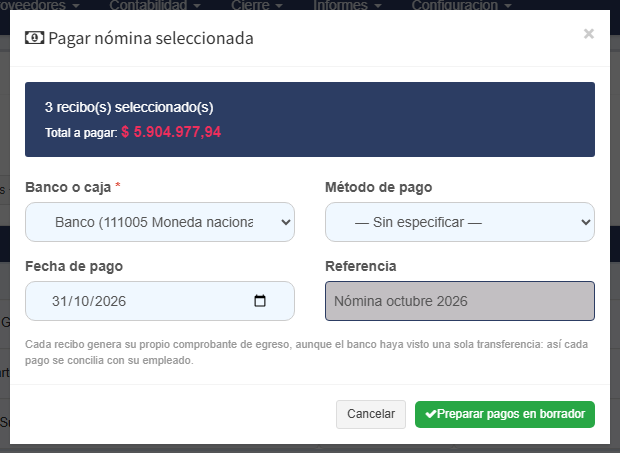Viewport: 620px width, 453px height.
Task: Open the Banco o caja dropdown
Action: [x=160, y=222]
